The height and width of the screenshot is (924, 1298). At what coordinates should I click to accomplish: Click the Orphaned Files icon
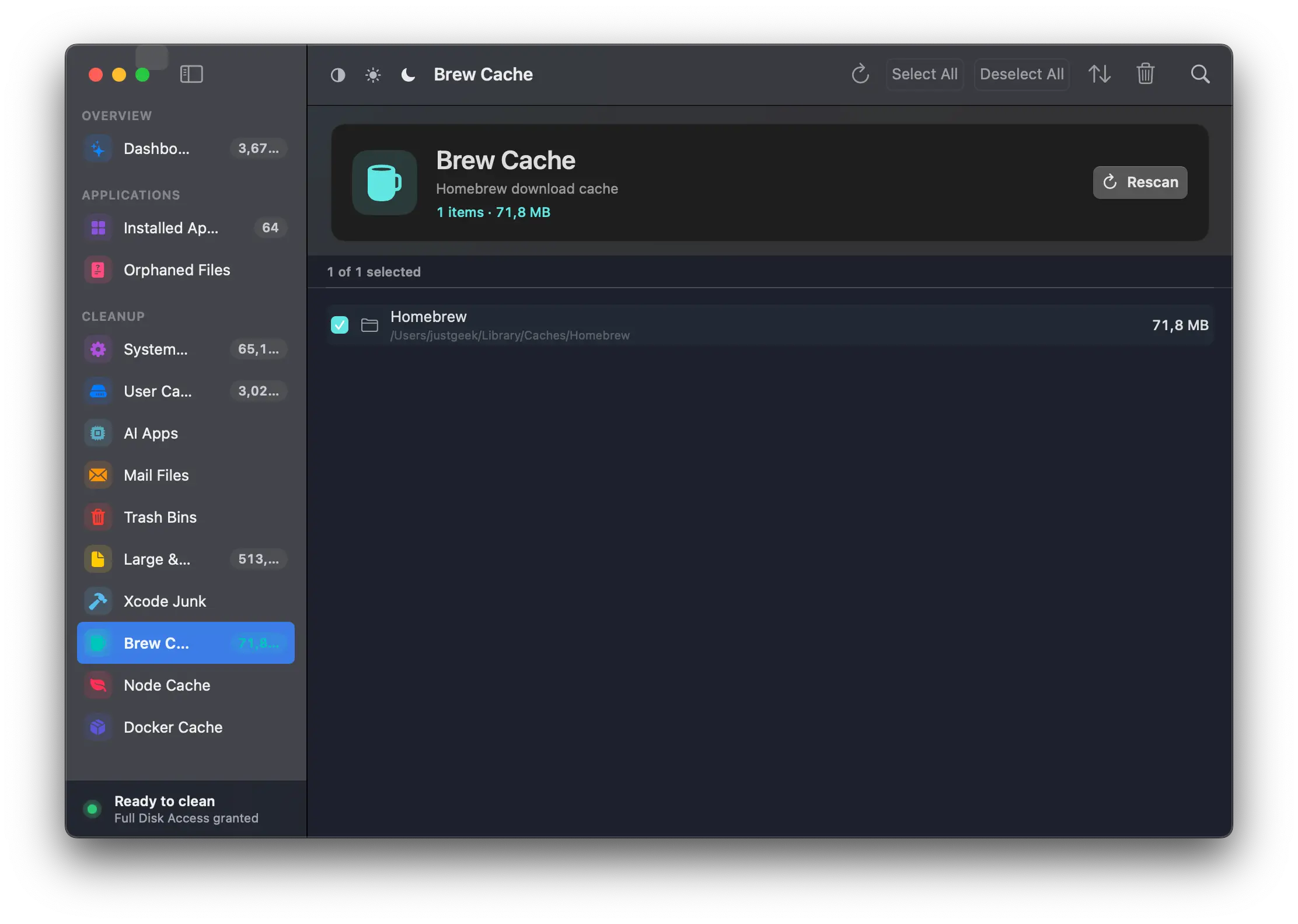tap(98, 270)
